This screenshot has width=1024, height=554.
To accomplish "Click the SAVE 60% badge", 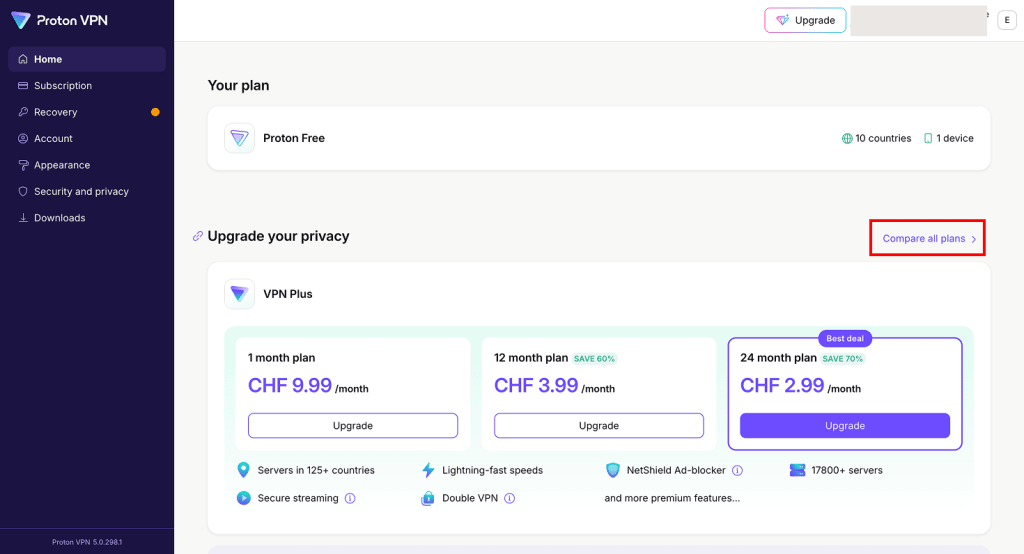I will click(x=594, y=359).
